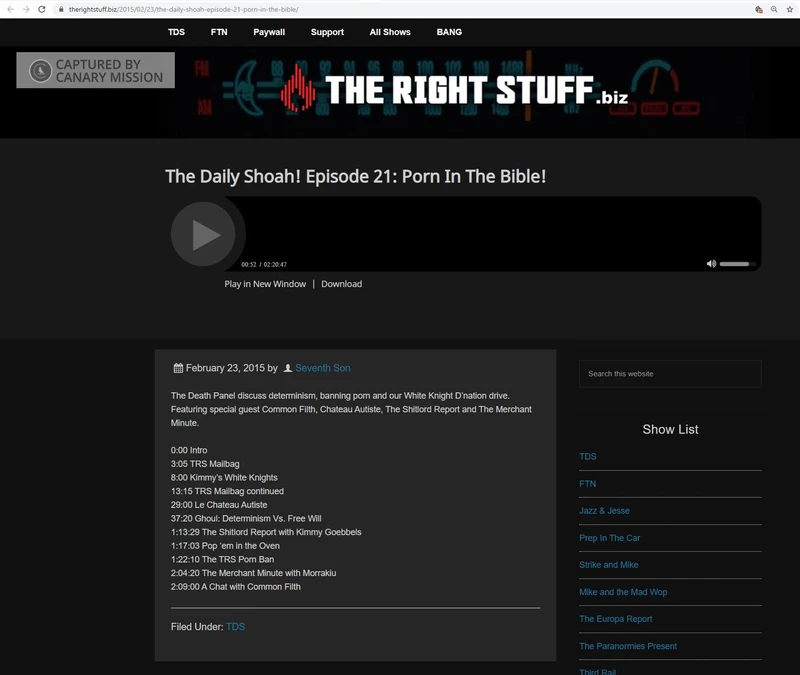Click the calendar icon beside the post date

coord(177,368)
